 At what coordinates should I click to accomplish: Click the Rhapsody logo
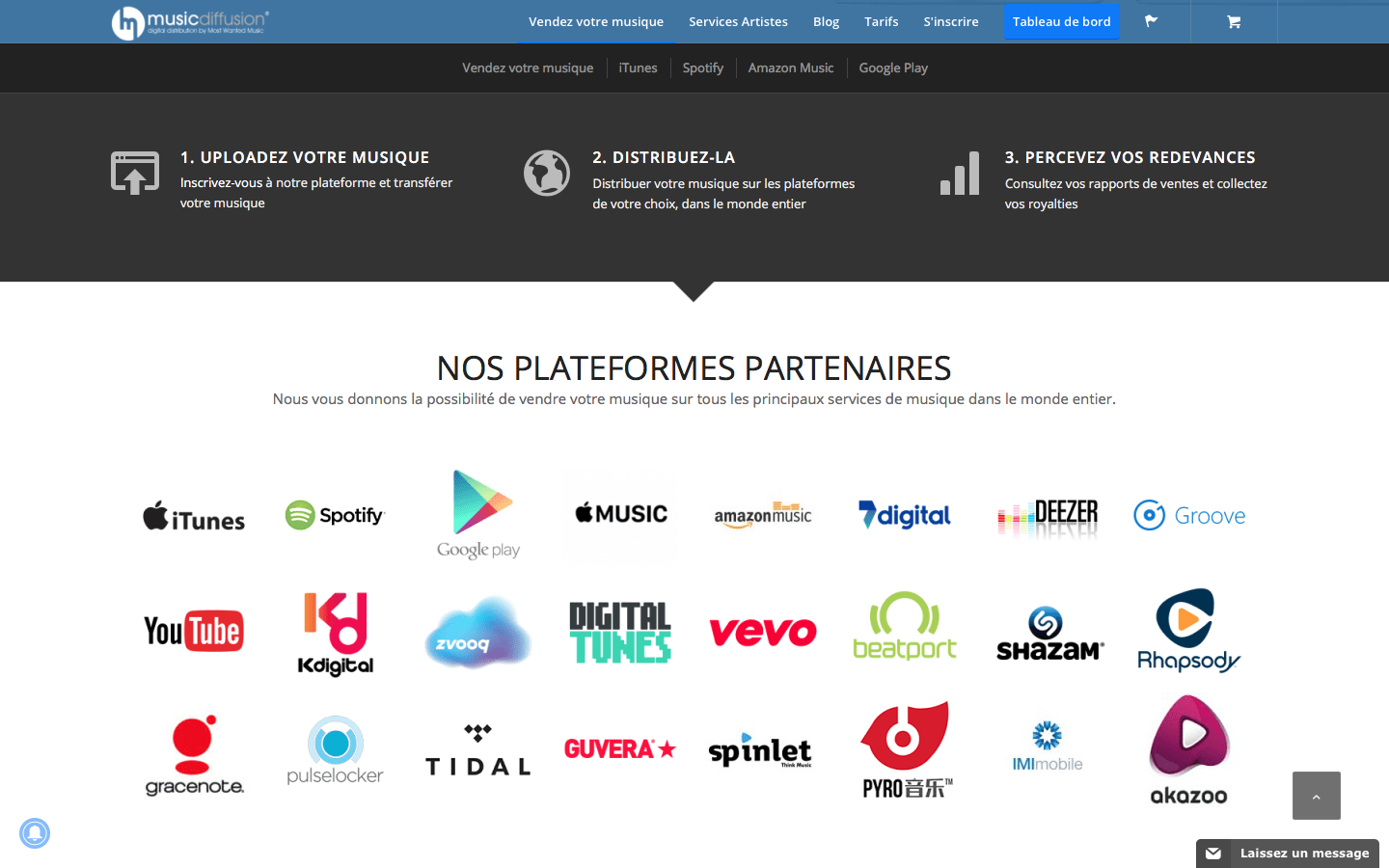(x=1188, y=631)
